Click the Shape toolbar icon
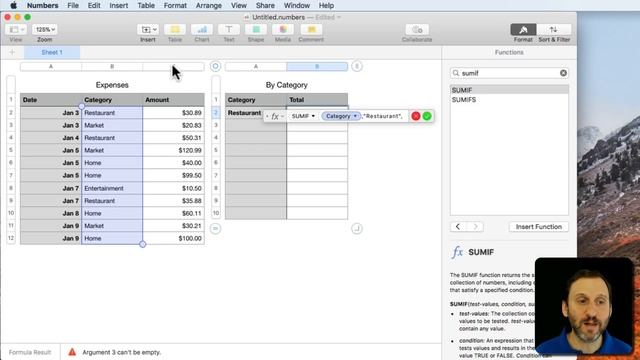The height and width of the screenshot is (360, 640). [x=256, y=29]
